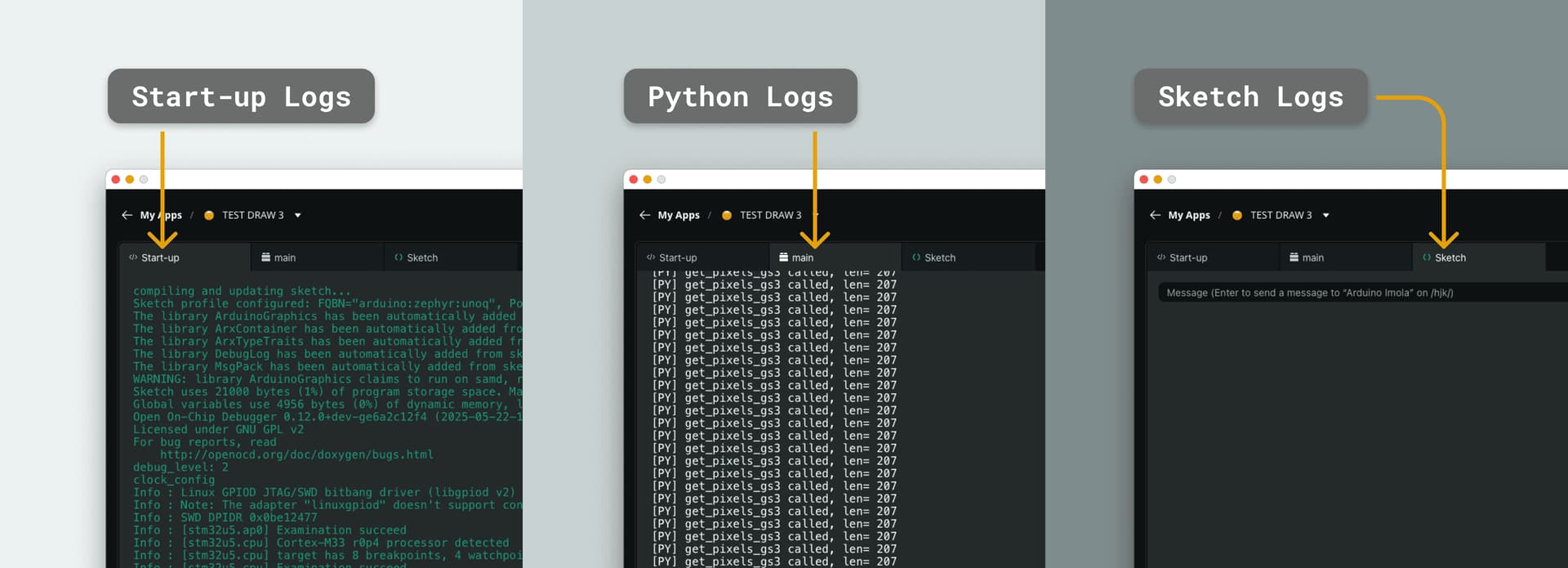The width and height of the screenshot is (1568, 568).
Task: Focus the Message input field for Arduino Imola
Action: 1356,293
